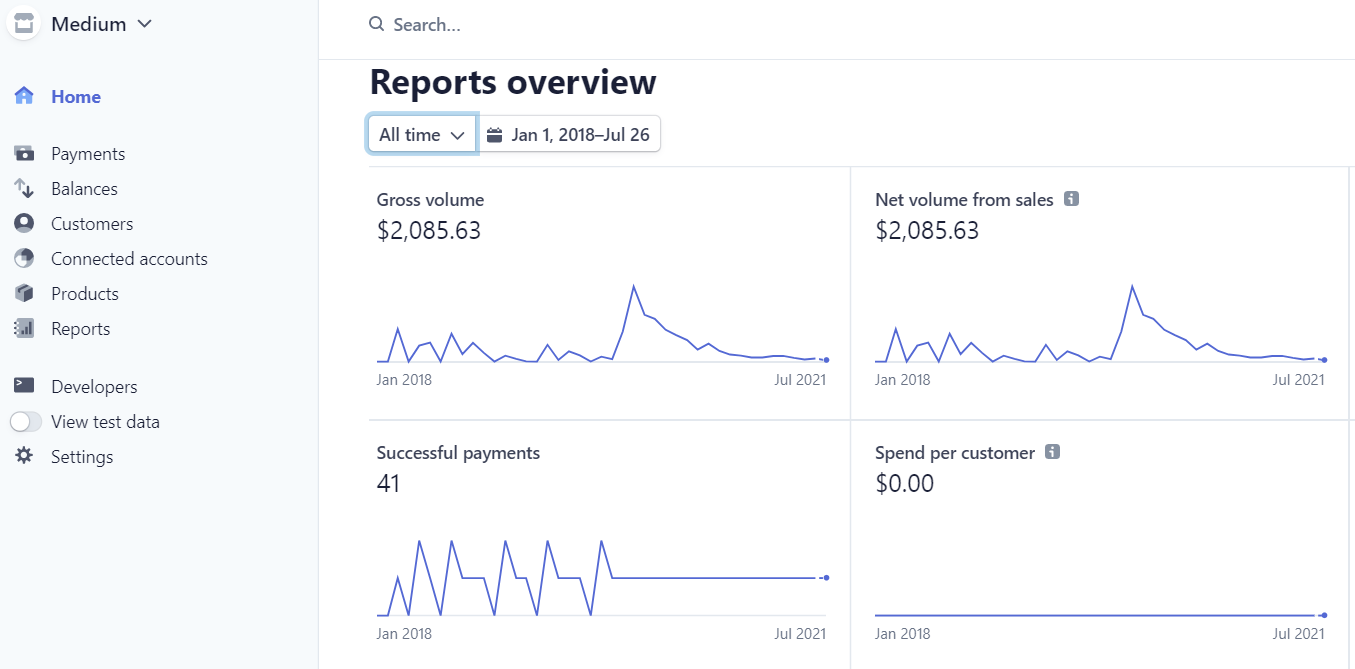
Task: Click info icon beside Spend per customer
Action: 1052,453
